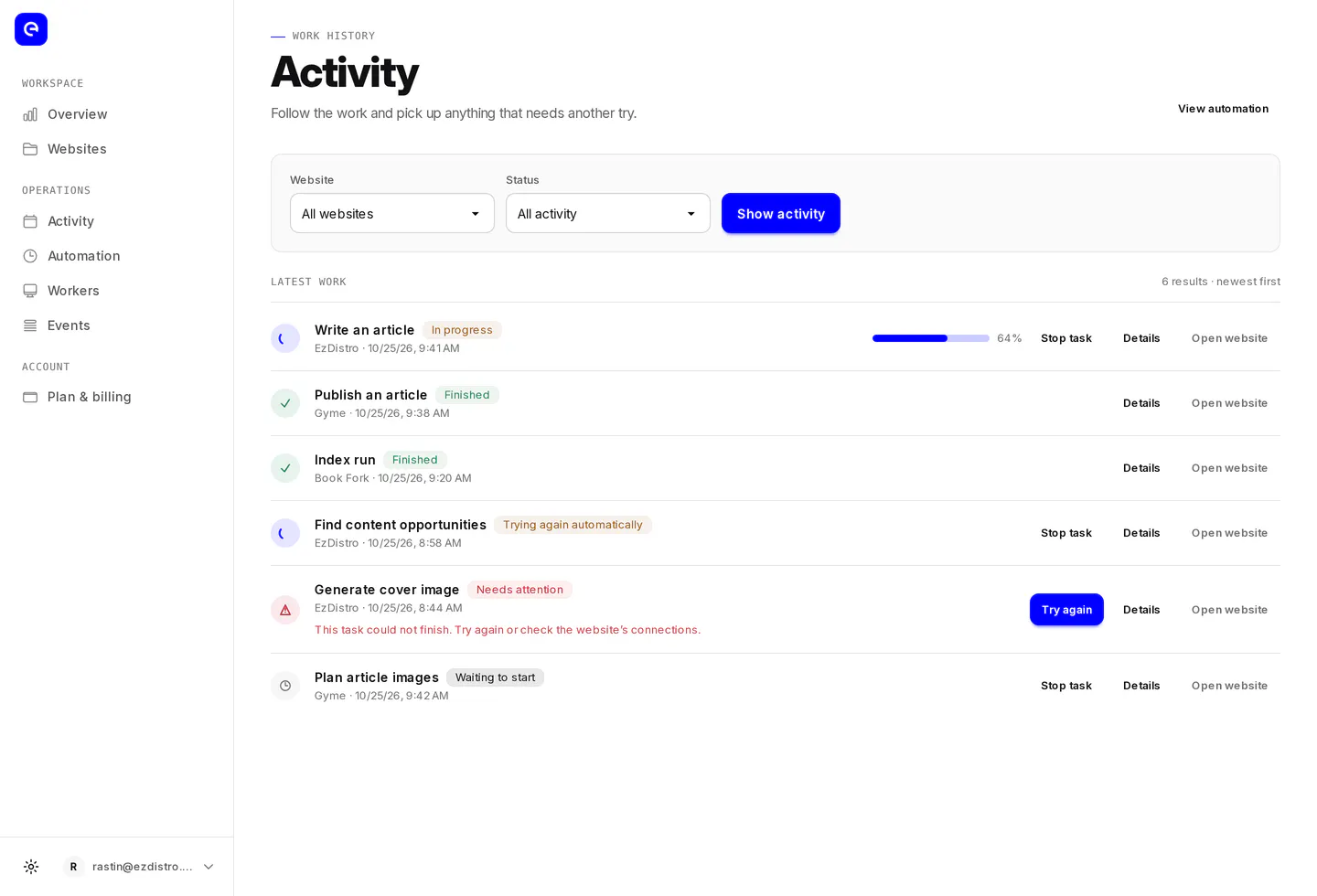This screenshot has width=1317, height=896.
Task: Click the Waiting to start status badge
Action: tap(495, 677)
